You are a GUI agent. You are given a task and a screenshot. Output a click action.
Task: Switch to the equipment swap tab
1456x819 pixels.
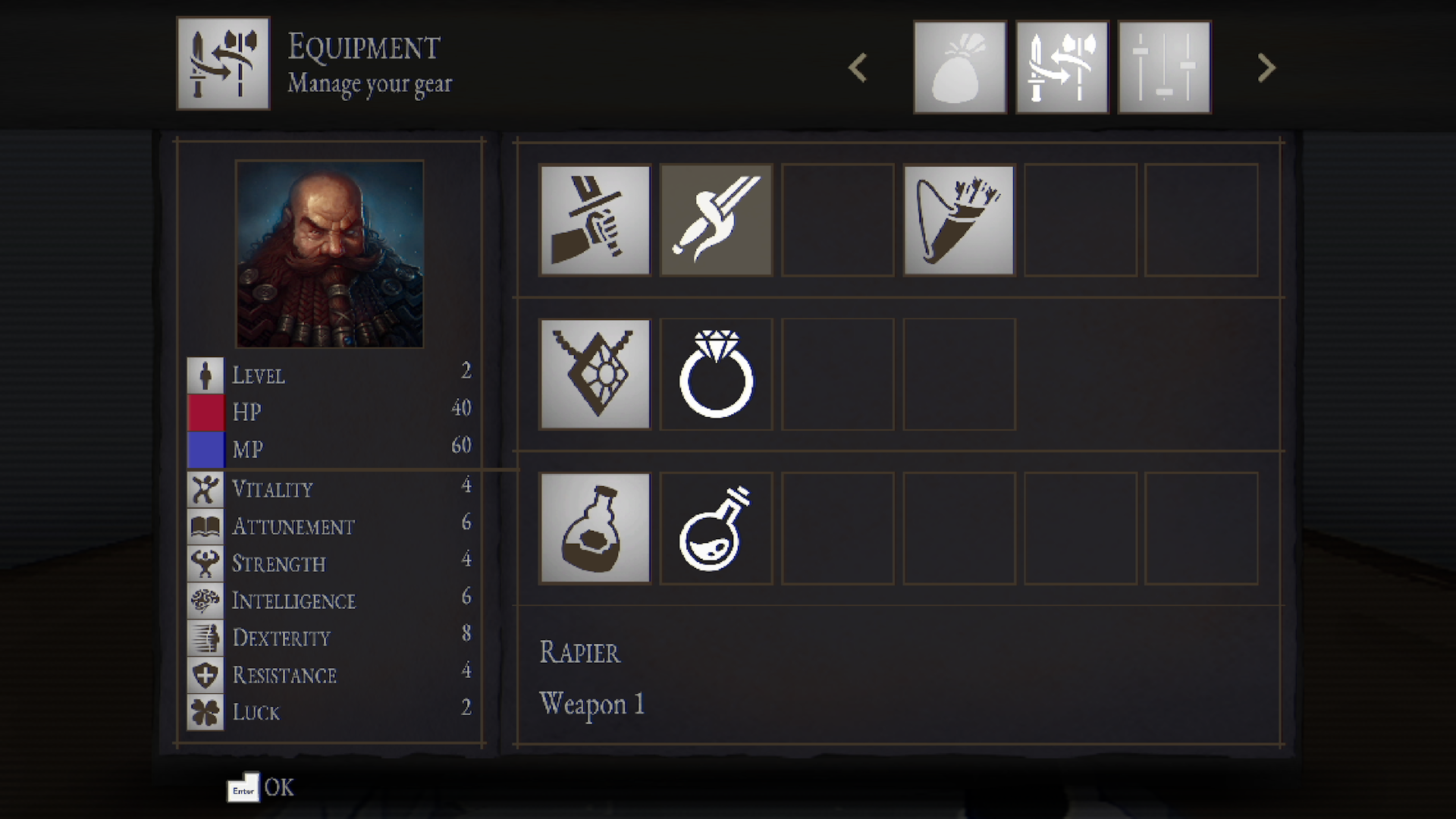[1062, 67]
